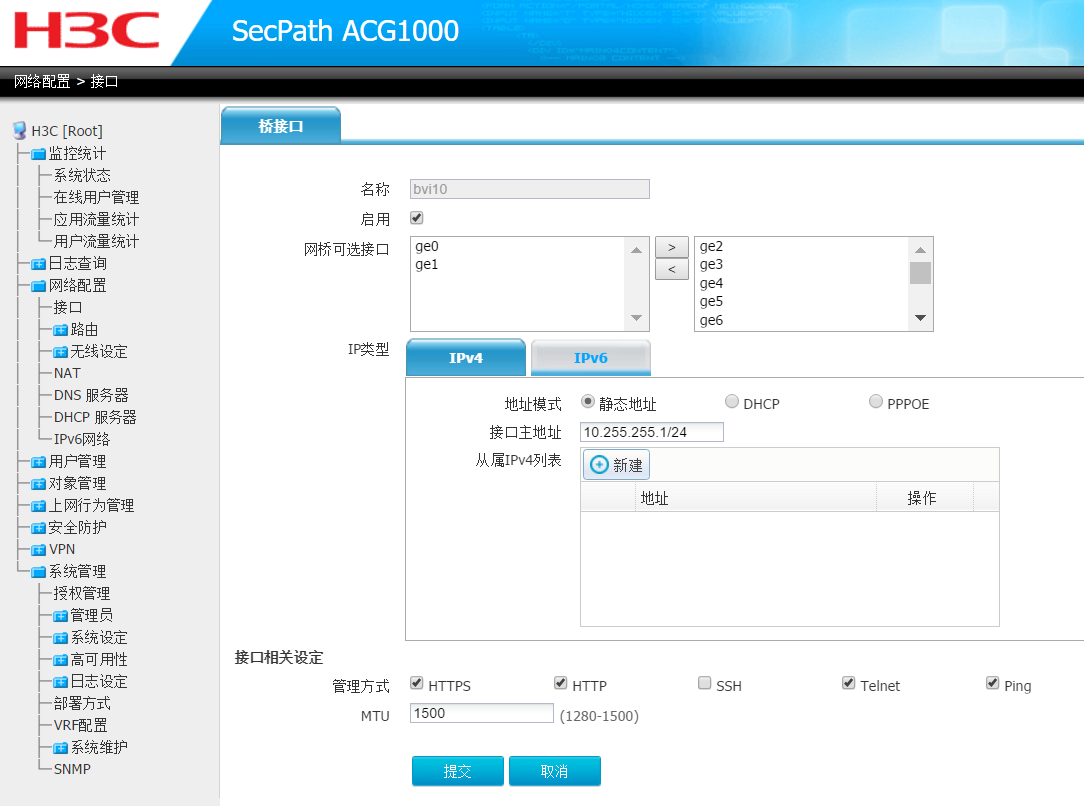Click the 提交 submit button

pos(458,771)
